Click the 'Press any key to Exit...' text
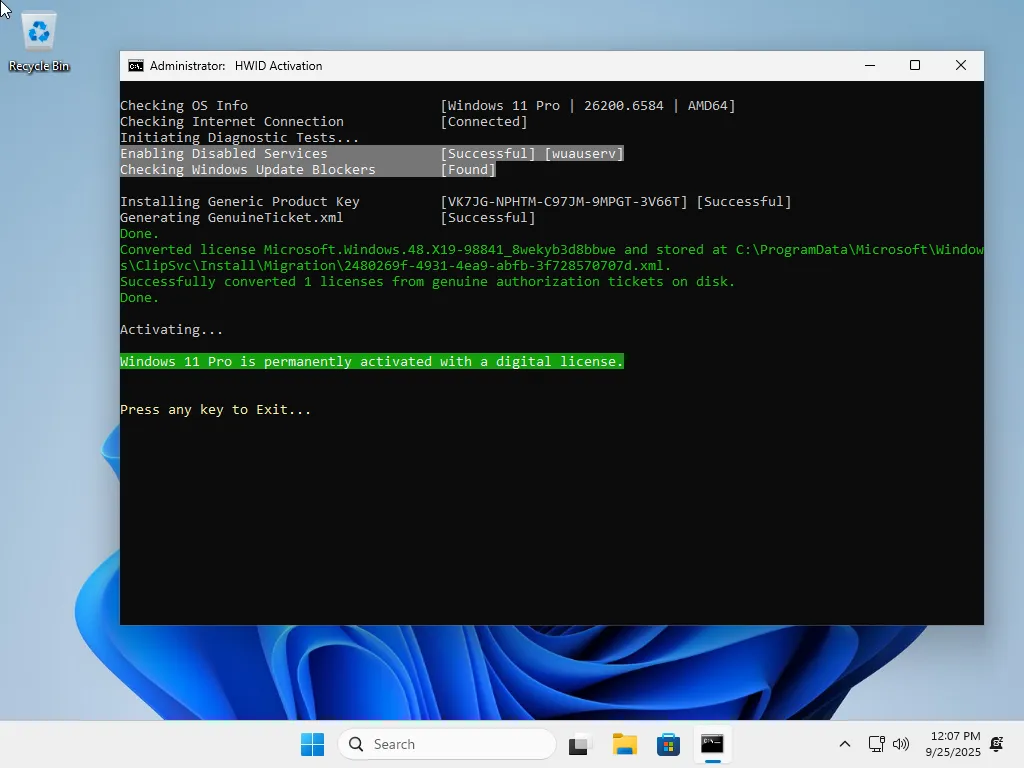This screenshot has width=1024, height=768. (216, 409)
